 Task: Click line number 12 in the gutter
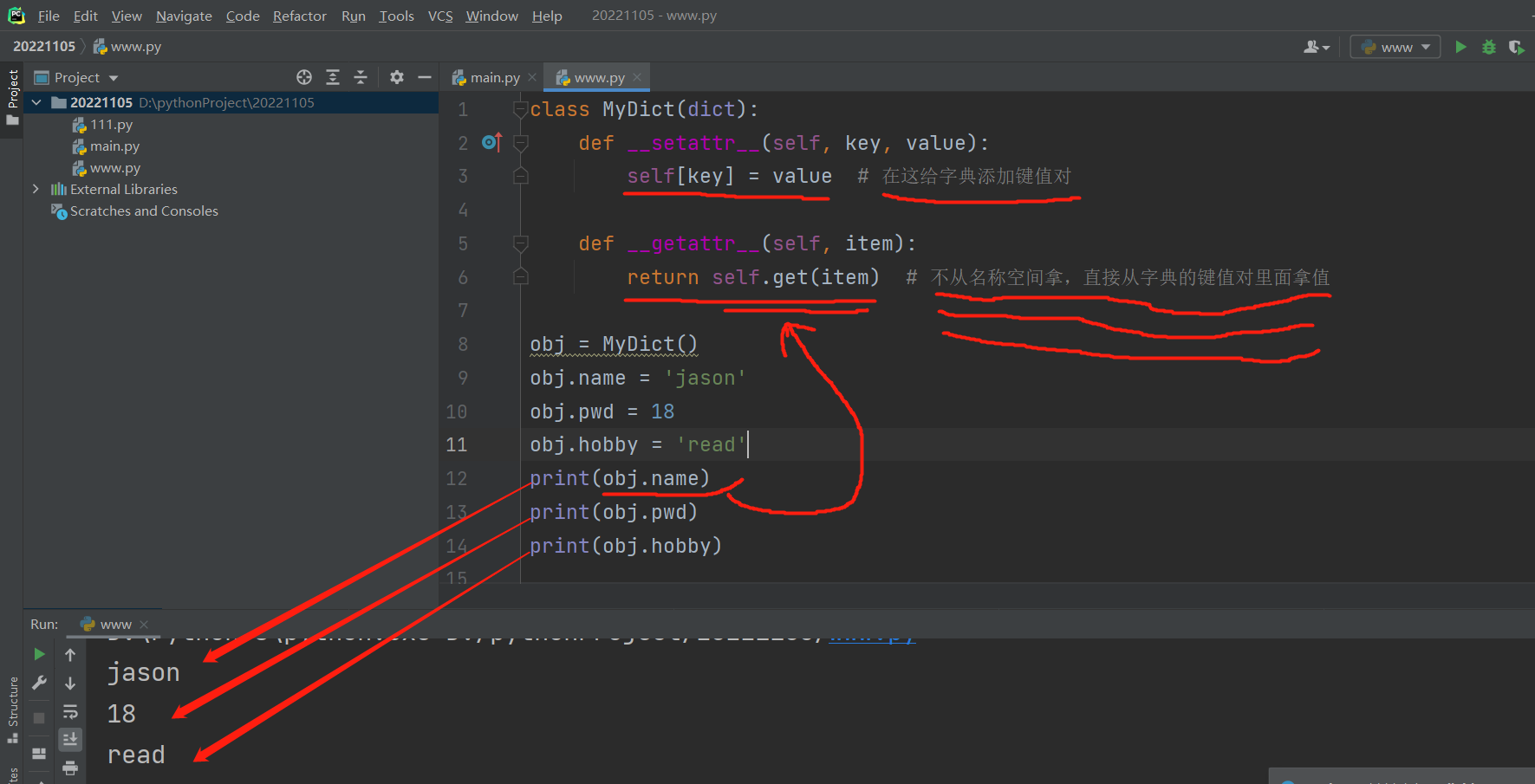457,478
